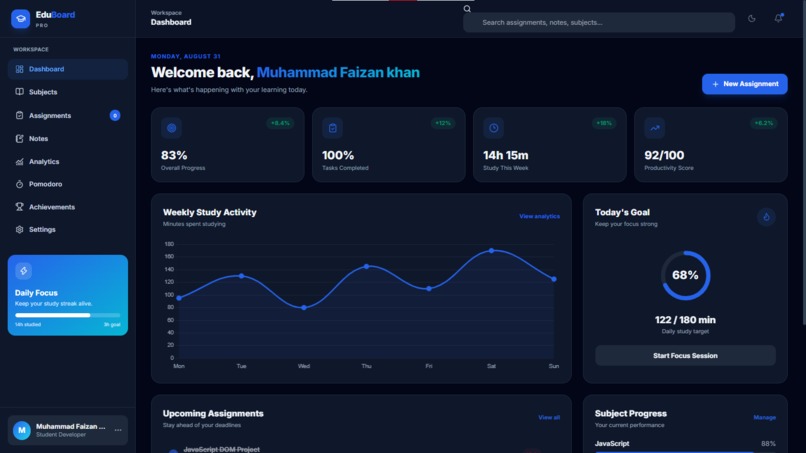The height and width of the screenshot is (453, 806).
Task: Open Settings in sidebar
Action: point(68,229)
